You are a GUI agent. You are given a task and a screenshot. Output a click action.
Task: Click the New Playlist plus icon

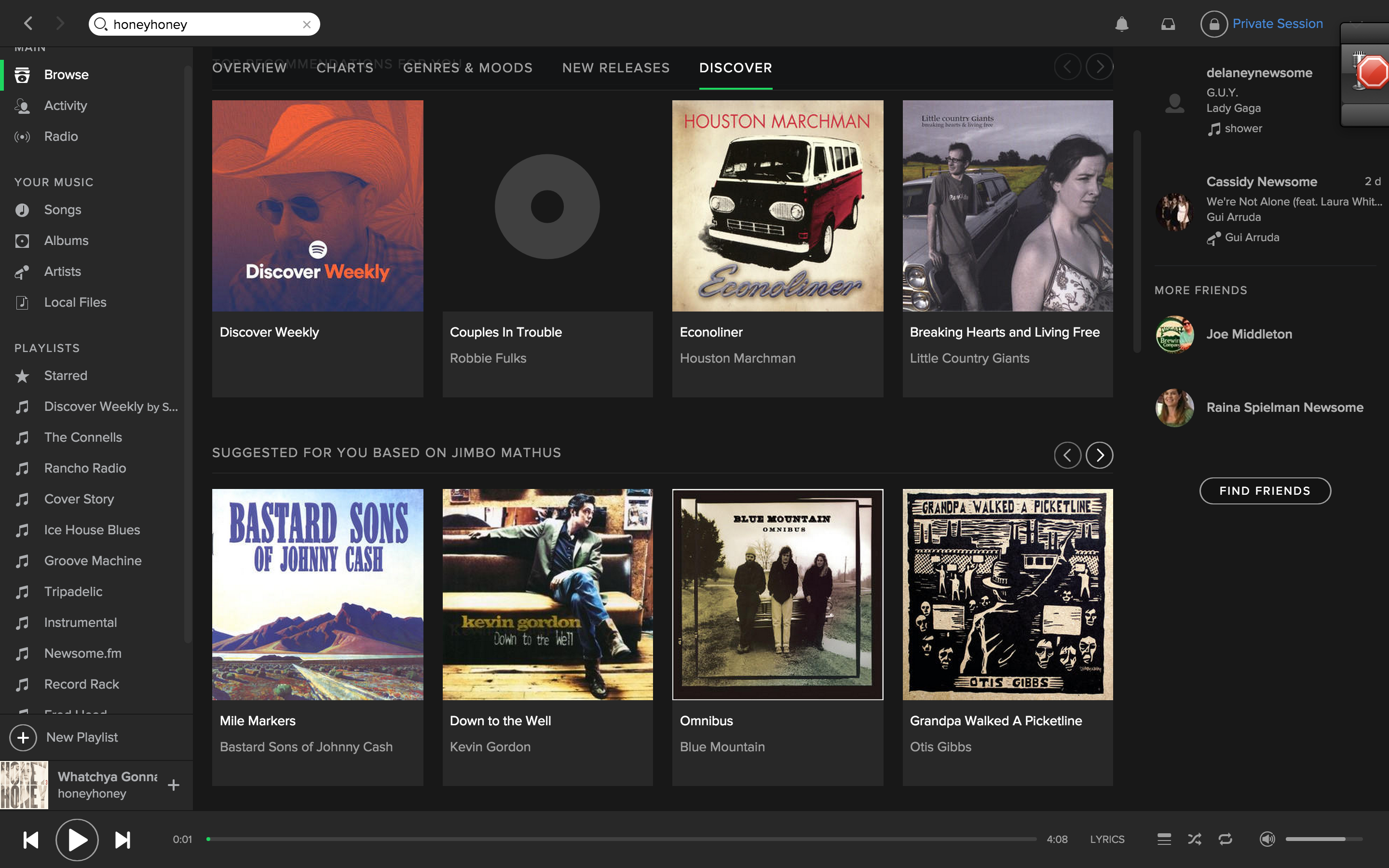click(x=23, y=737)
